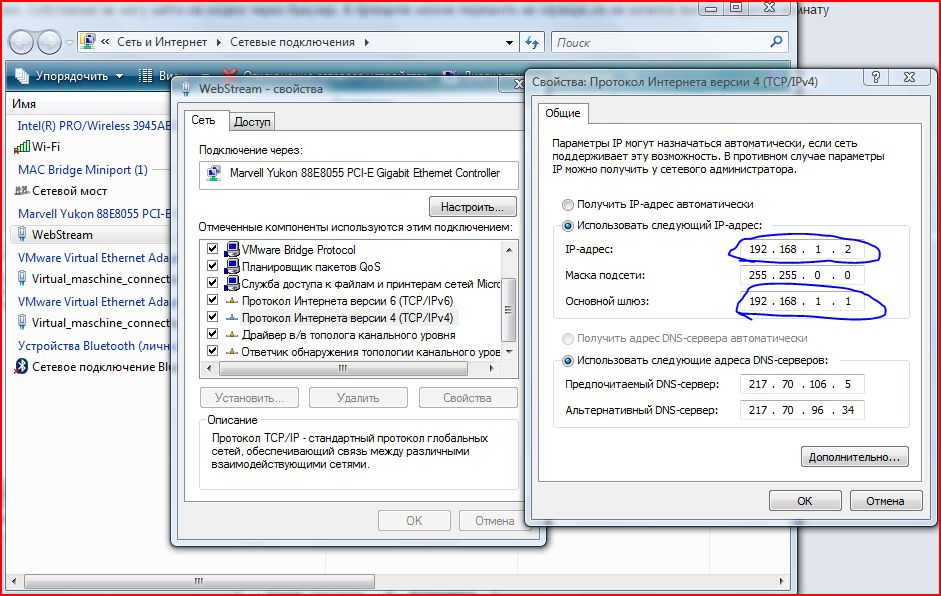Click the network icon in the address bar

click(88, 41)
